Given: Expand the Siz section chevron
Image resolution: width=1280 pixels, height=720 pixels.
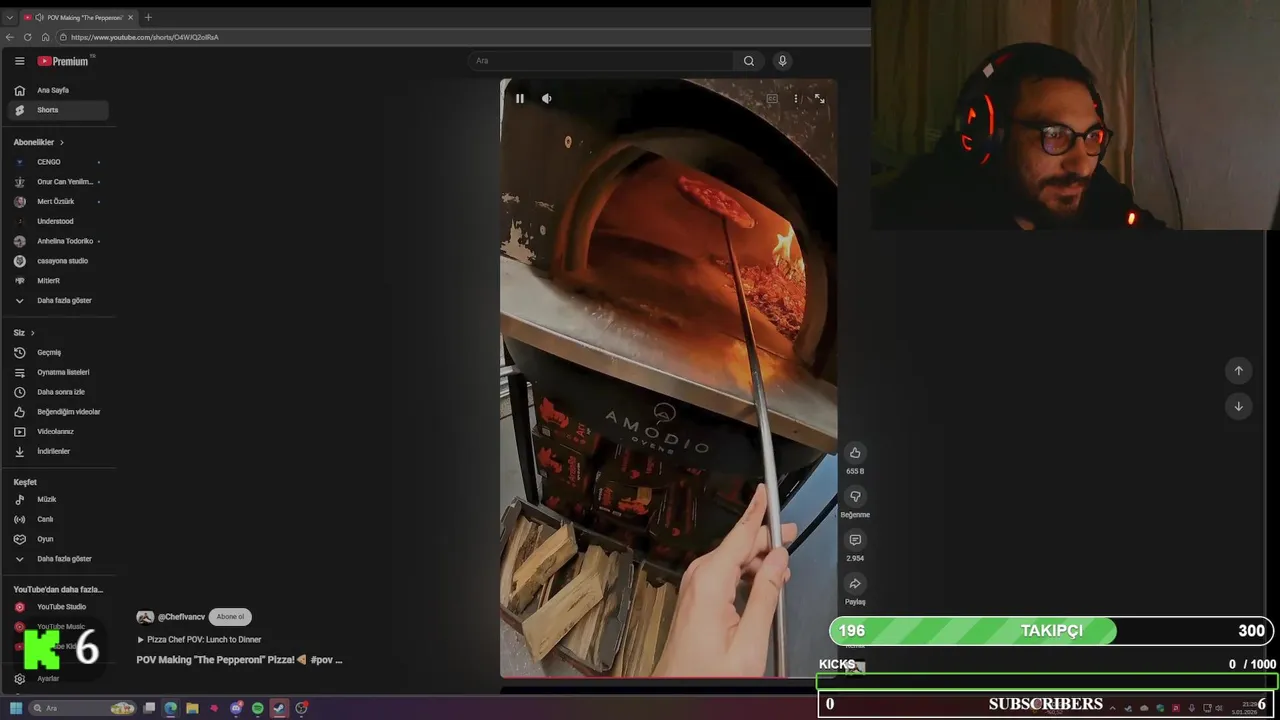Looking at the screenshot, I should (32, 333).
